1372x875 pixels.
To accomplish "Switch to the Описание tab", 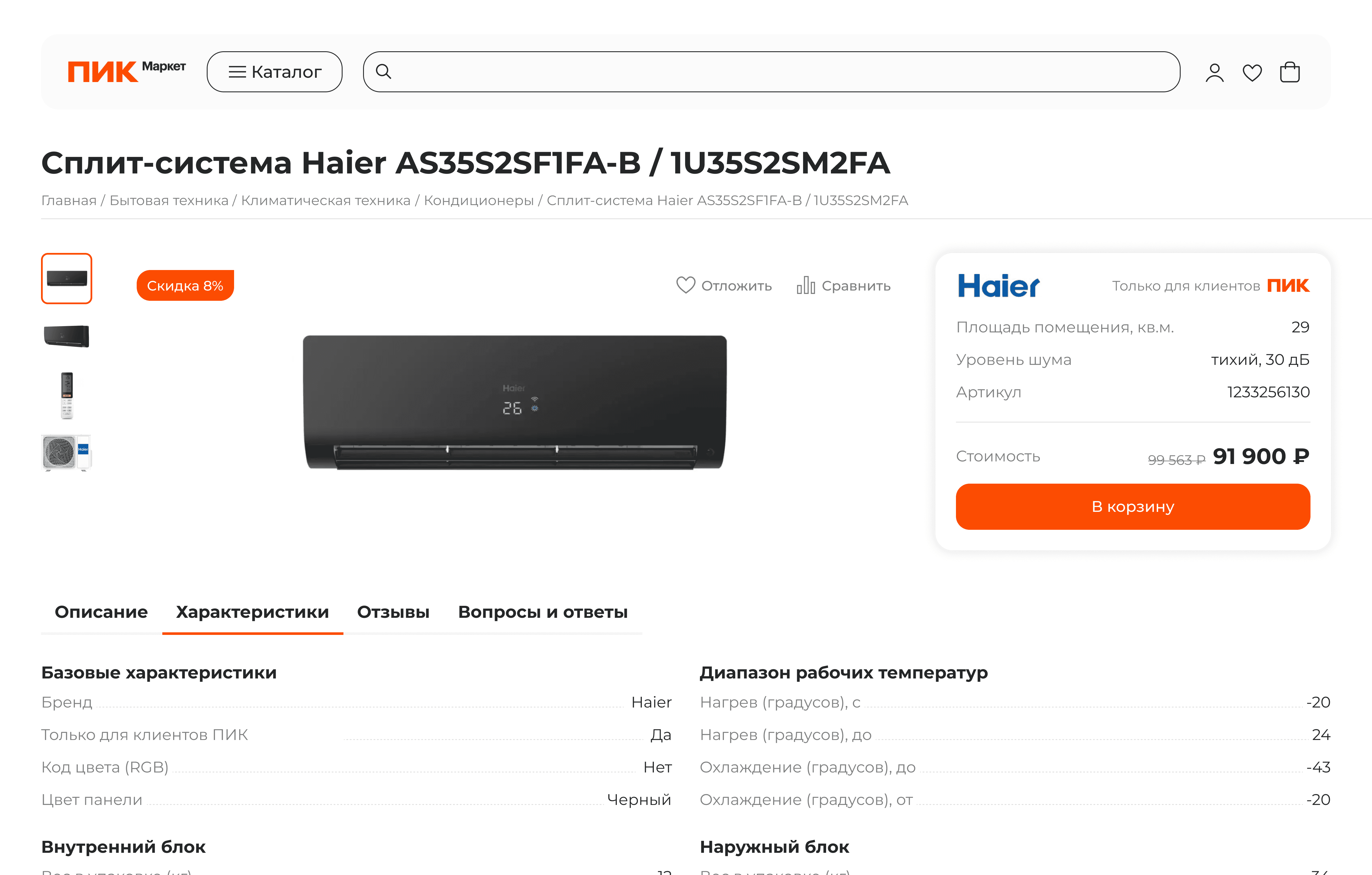I will [x=101, y=612].
